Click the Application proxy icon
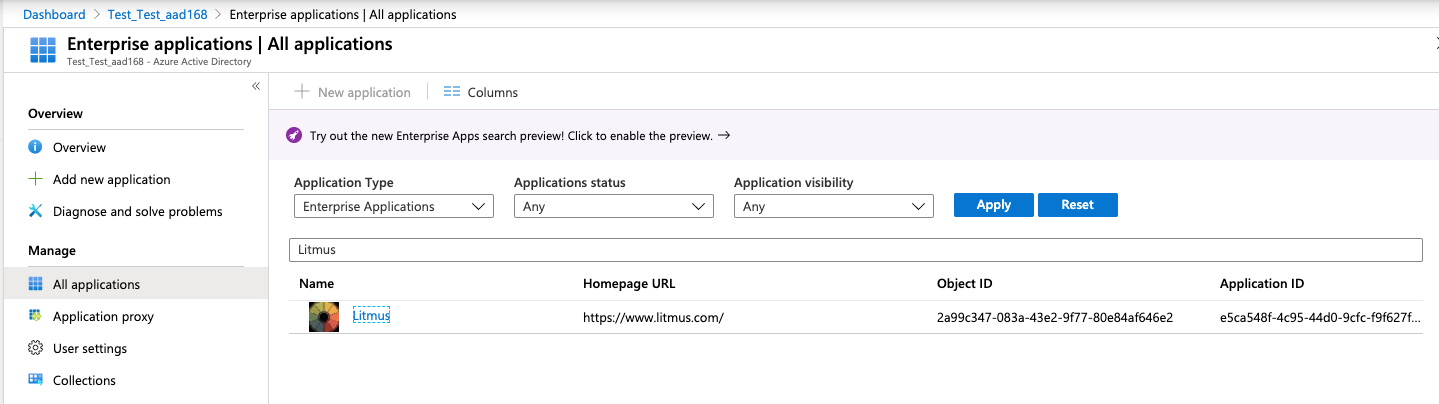This screenshot has width=1439, height=404. coord(36,316)
